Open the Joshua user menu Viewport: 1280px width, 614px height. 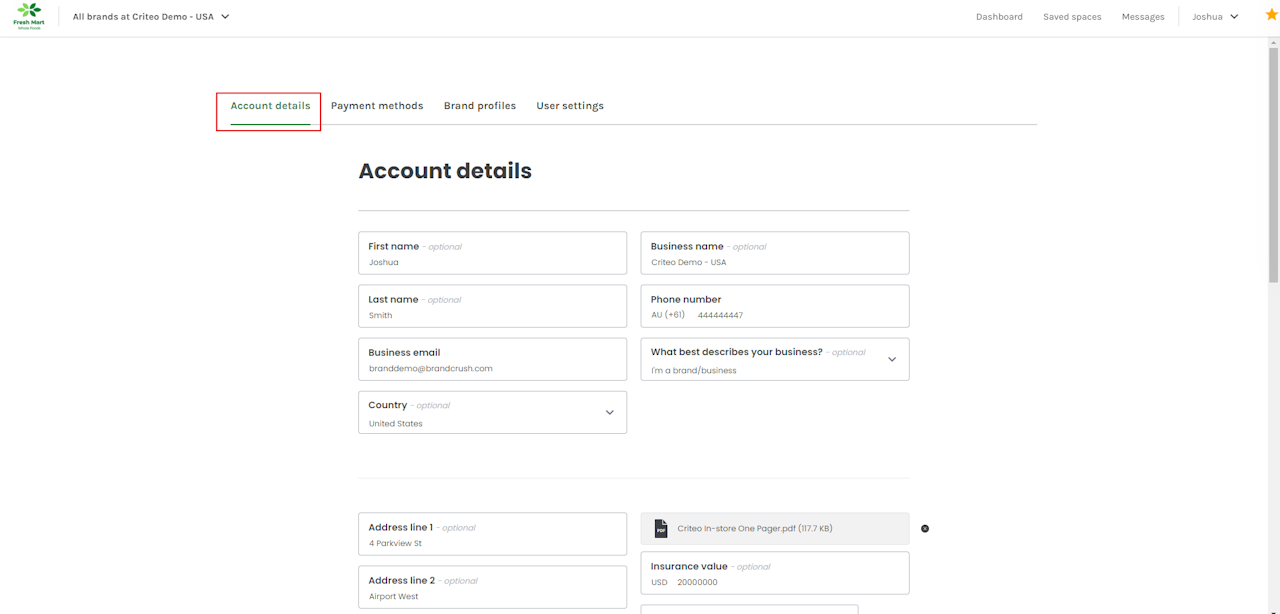[x=1215, y=17]
